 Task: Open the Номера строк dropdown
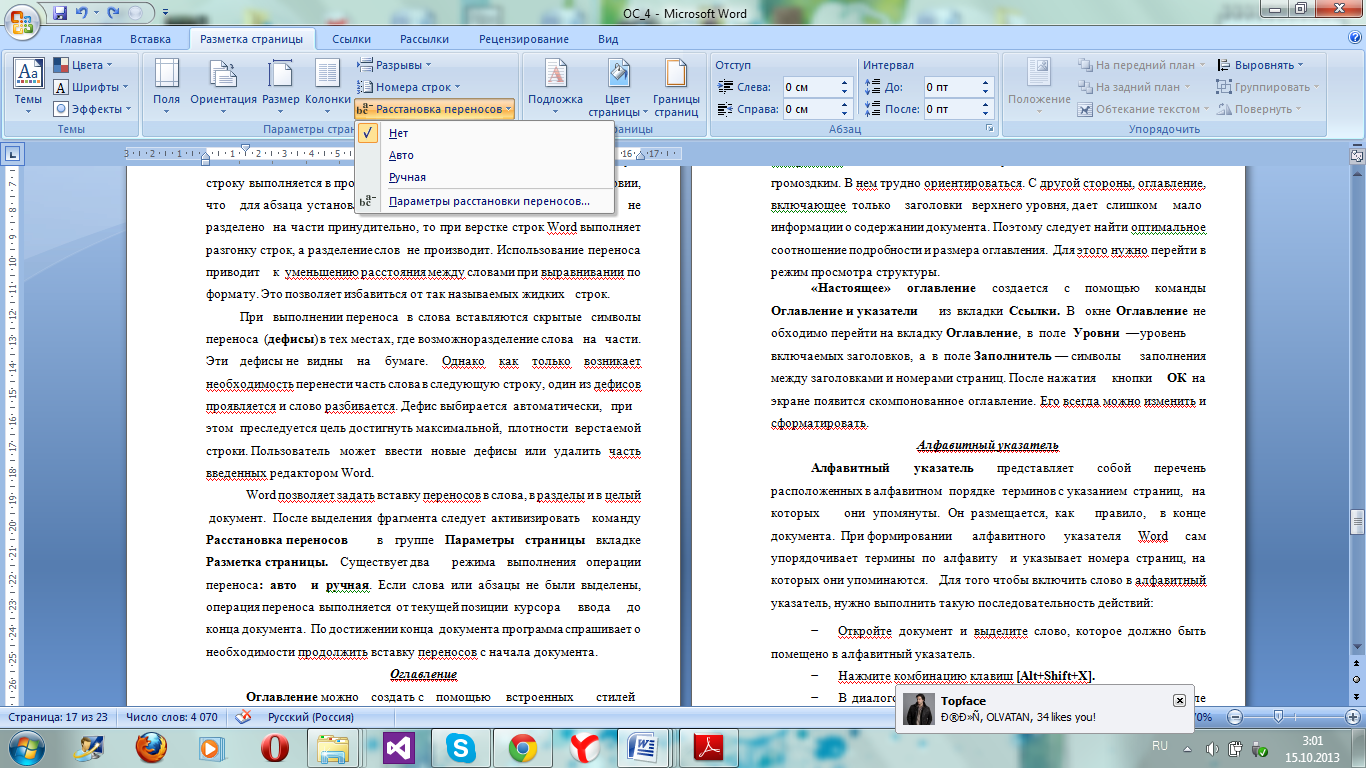409,87
